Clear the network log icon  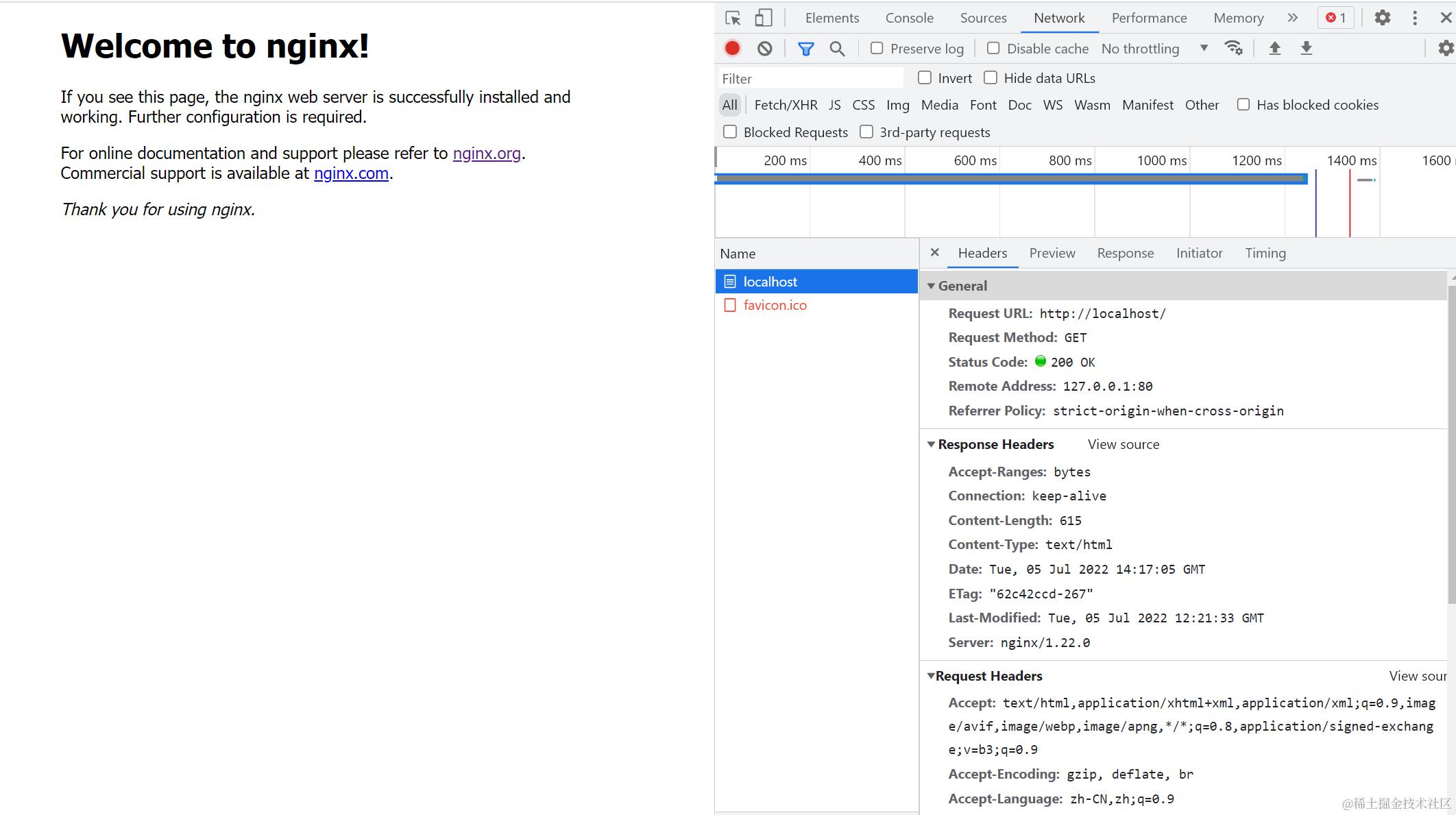765,48
